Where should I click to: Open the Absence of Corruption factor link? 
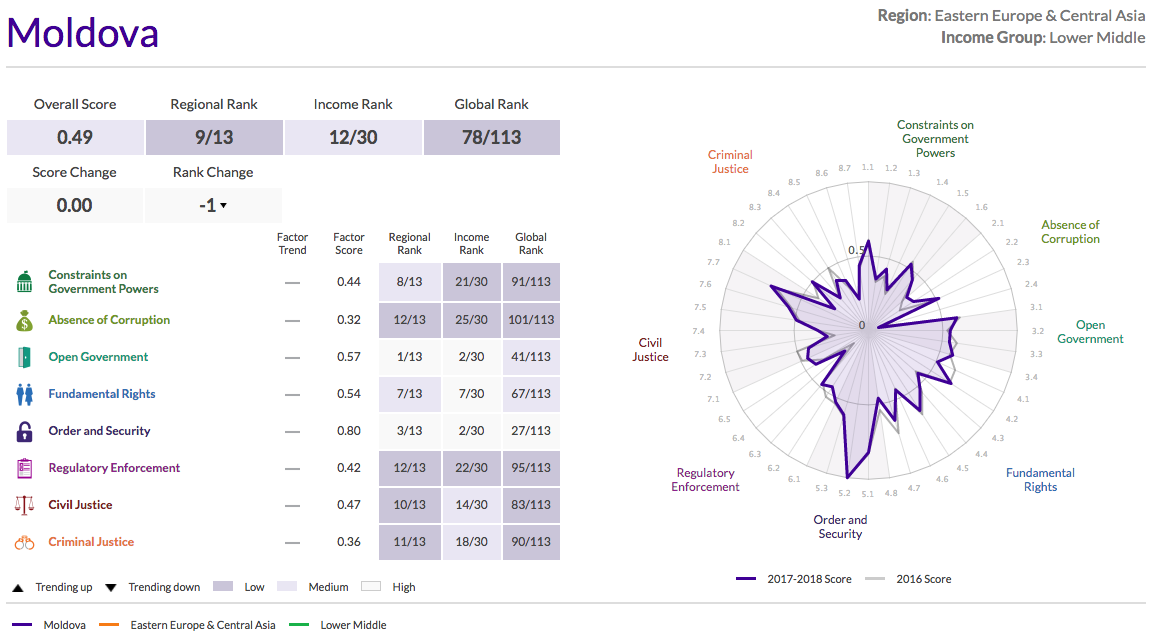[x=109, y=320]
